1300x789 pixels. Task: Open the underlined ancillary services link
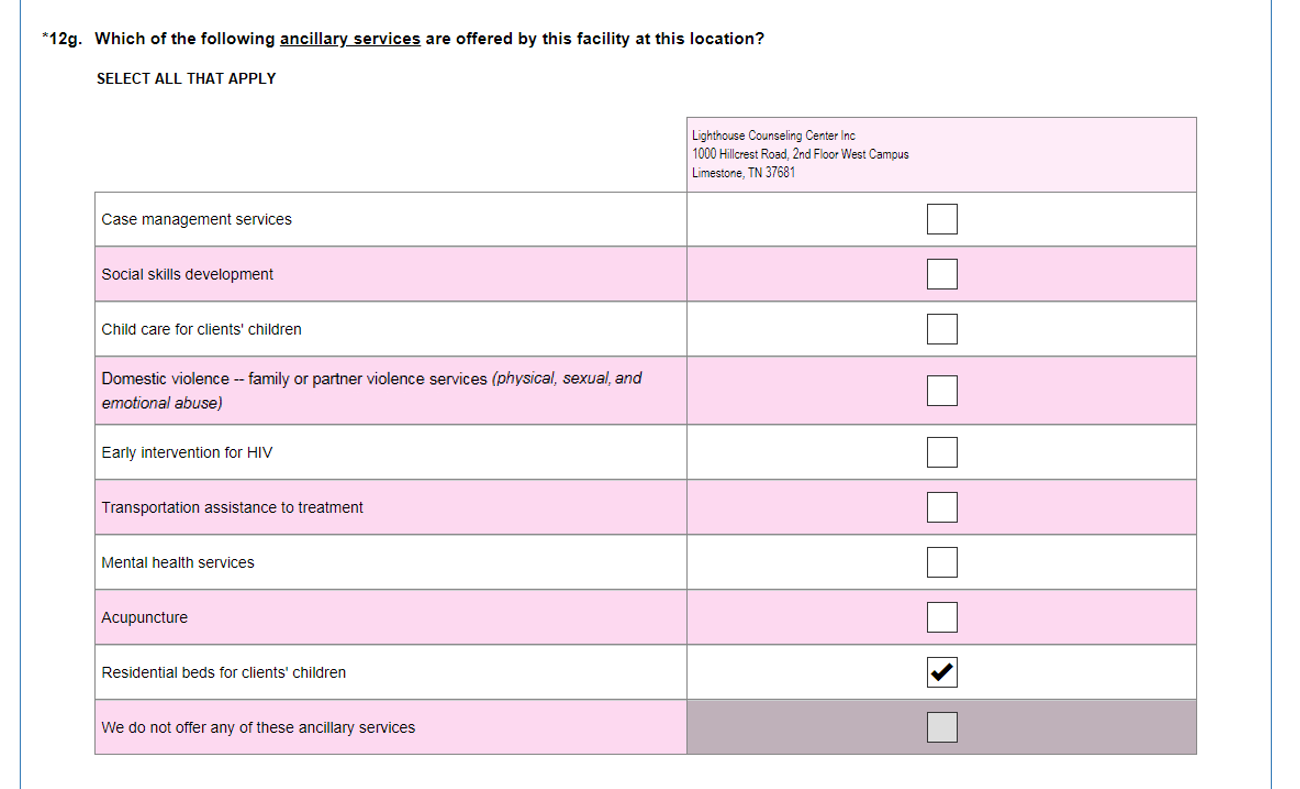pos(350,39)
